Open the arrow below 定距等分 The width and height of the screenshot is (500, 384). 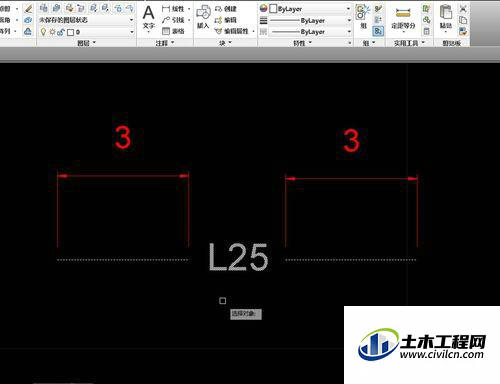[403, 32]
